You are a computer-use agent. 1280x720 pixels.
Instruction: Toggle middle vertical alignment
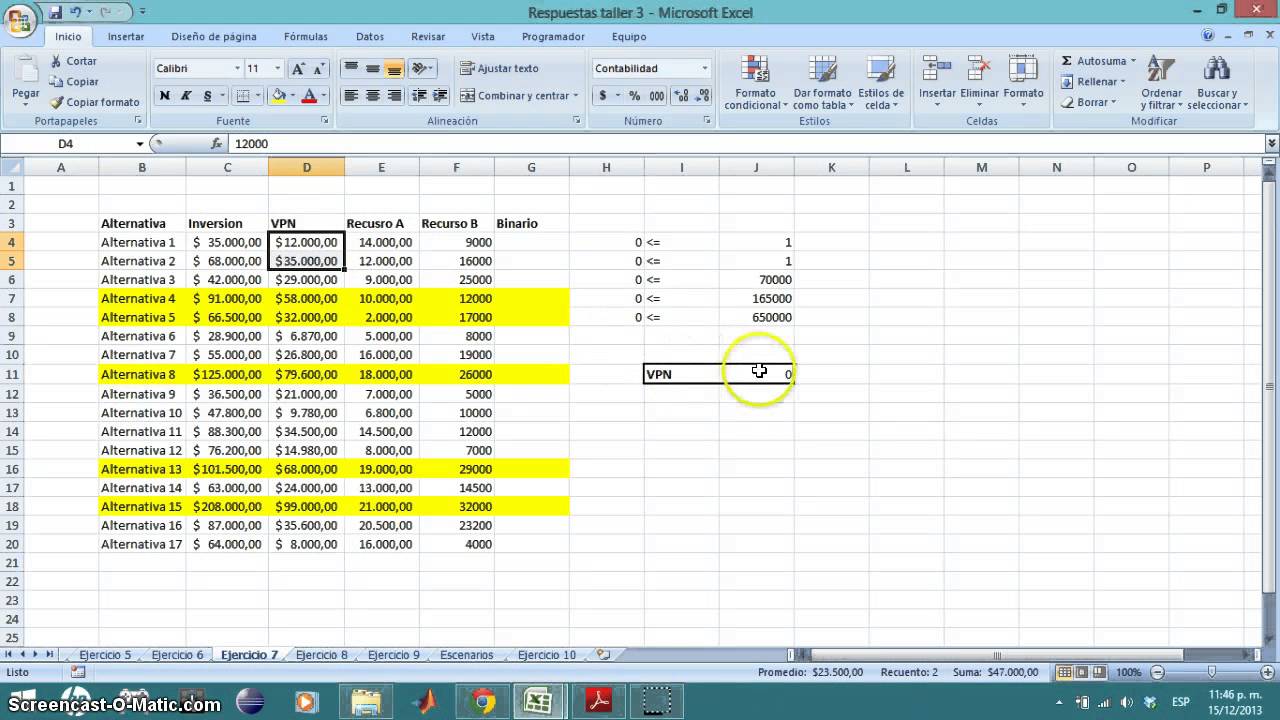(372, 68)
